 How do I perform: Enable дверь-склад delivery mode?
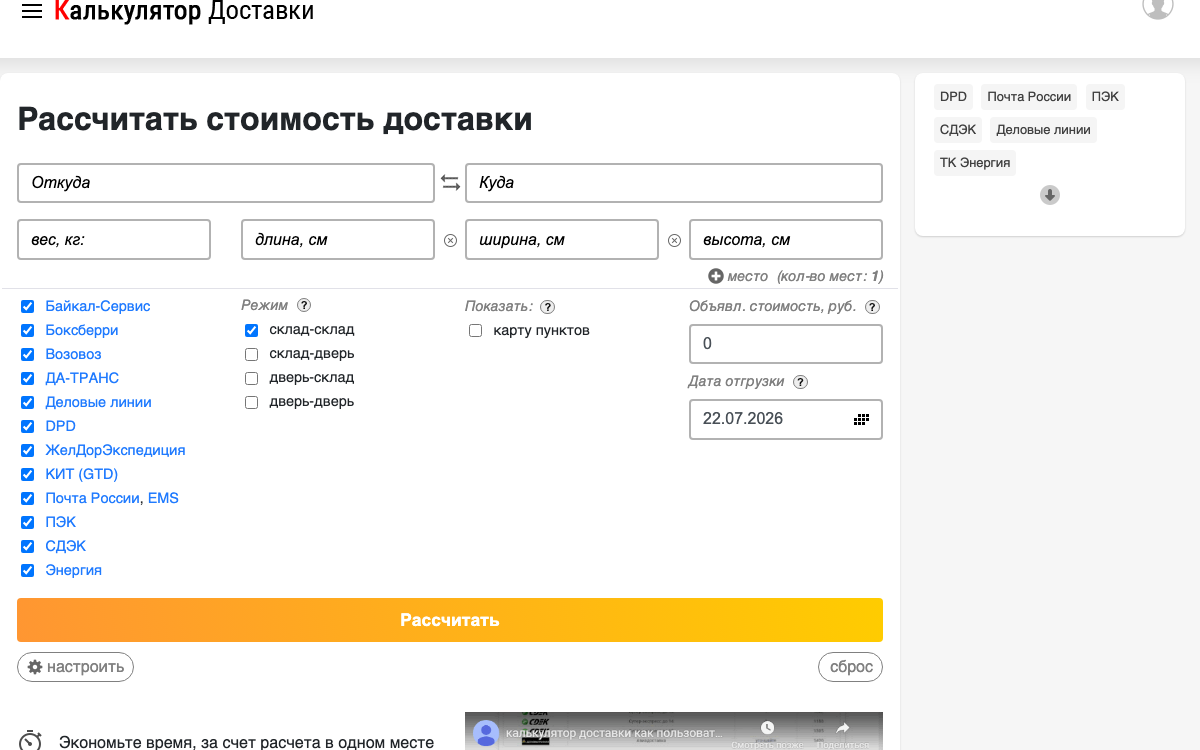(252, 378)
